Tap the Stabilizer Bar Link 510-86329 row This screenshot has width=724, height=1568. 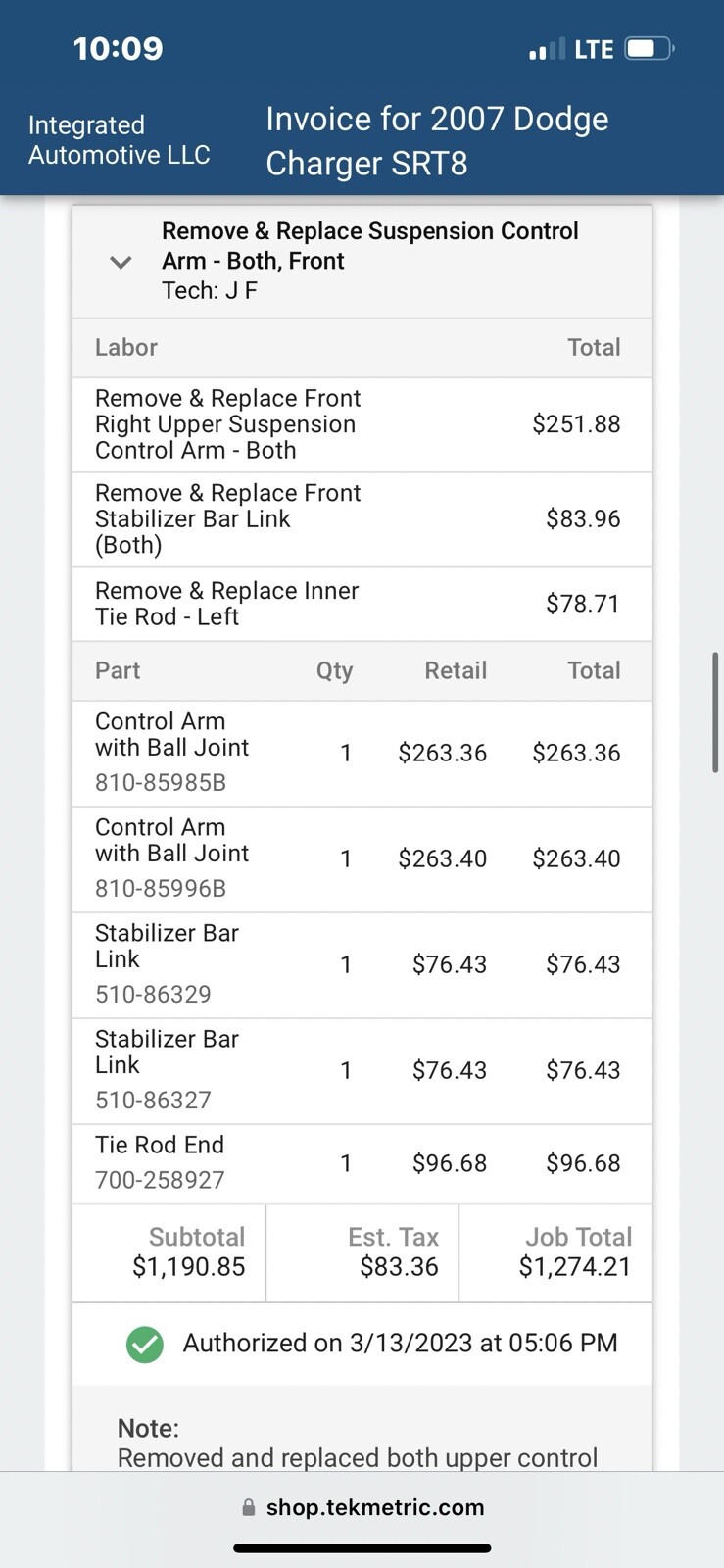(x=362, y=964)
